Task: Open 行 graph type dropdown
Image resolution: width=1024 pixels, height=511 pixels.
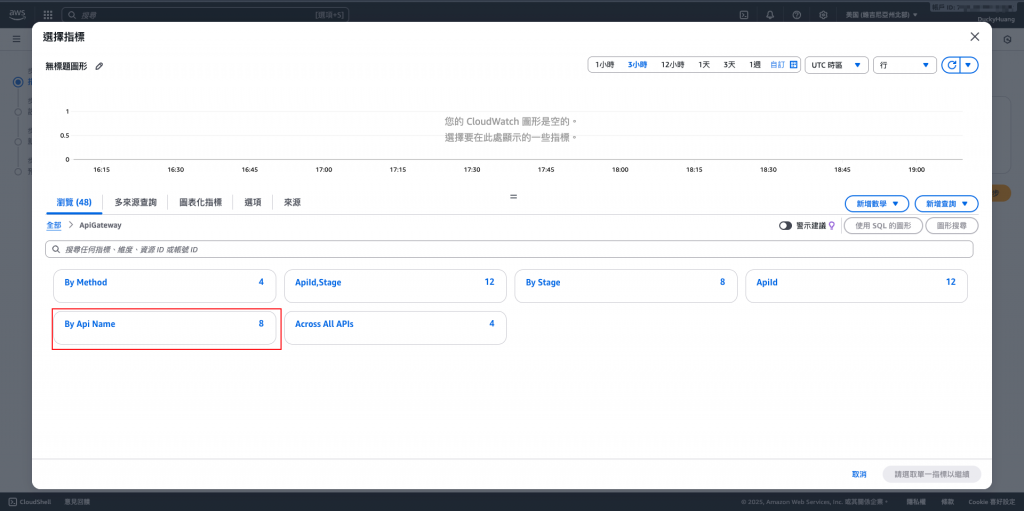Action: pyautogui.click(x=904, y=65)
